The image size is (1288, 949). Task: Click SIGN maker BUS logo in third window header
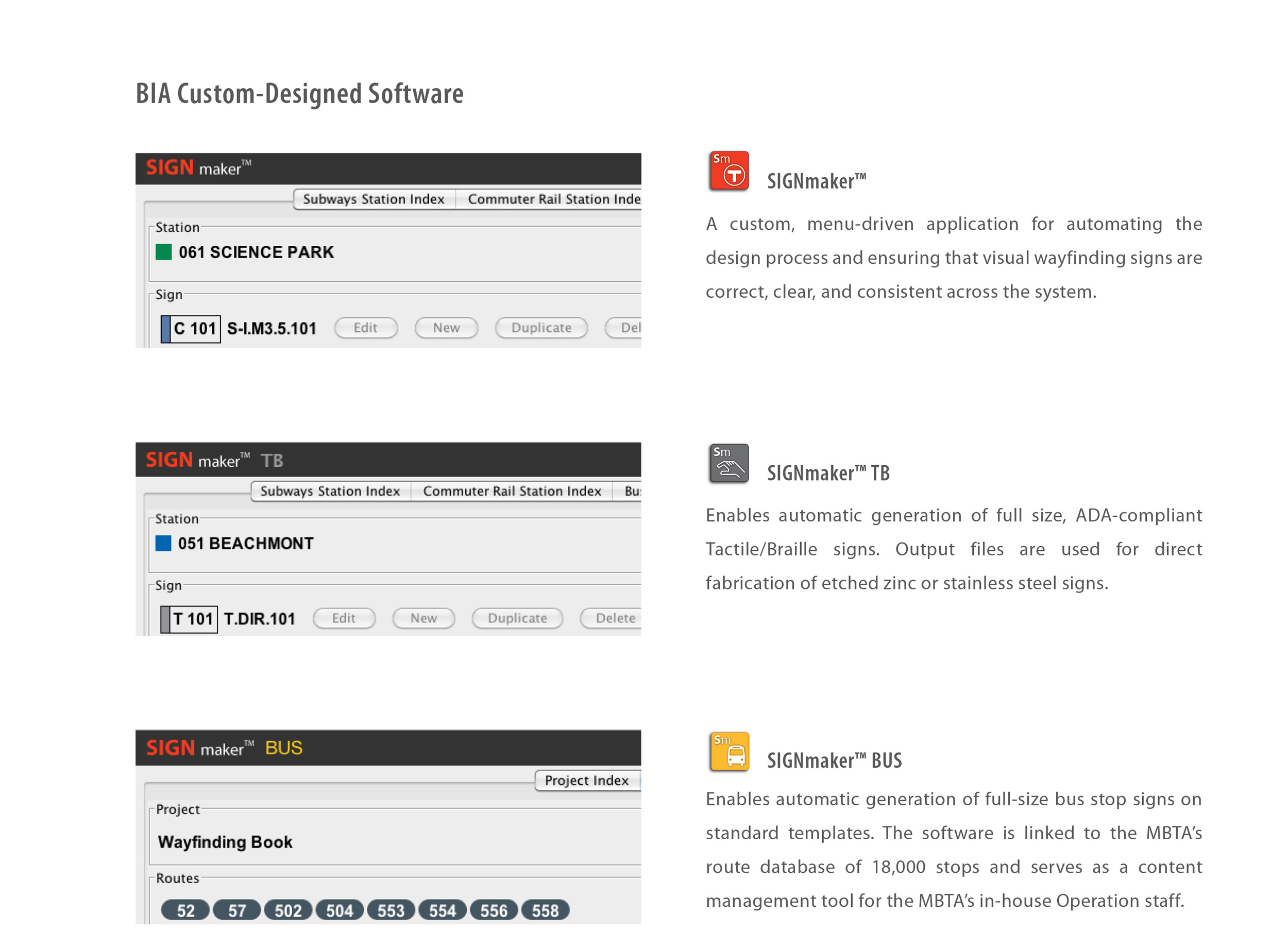pos(224,748)
